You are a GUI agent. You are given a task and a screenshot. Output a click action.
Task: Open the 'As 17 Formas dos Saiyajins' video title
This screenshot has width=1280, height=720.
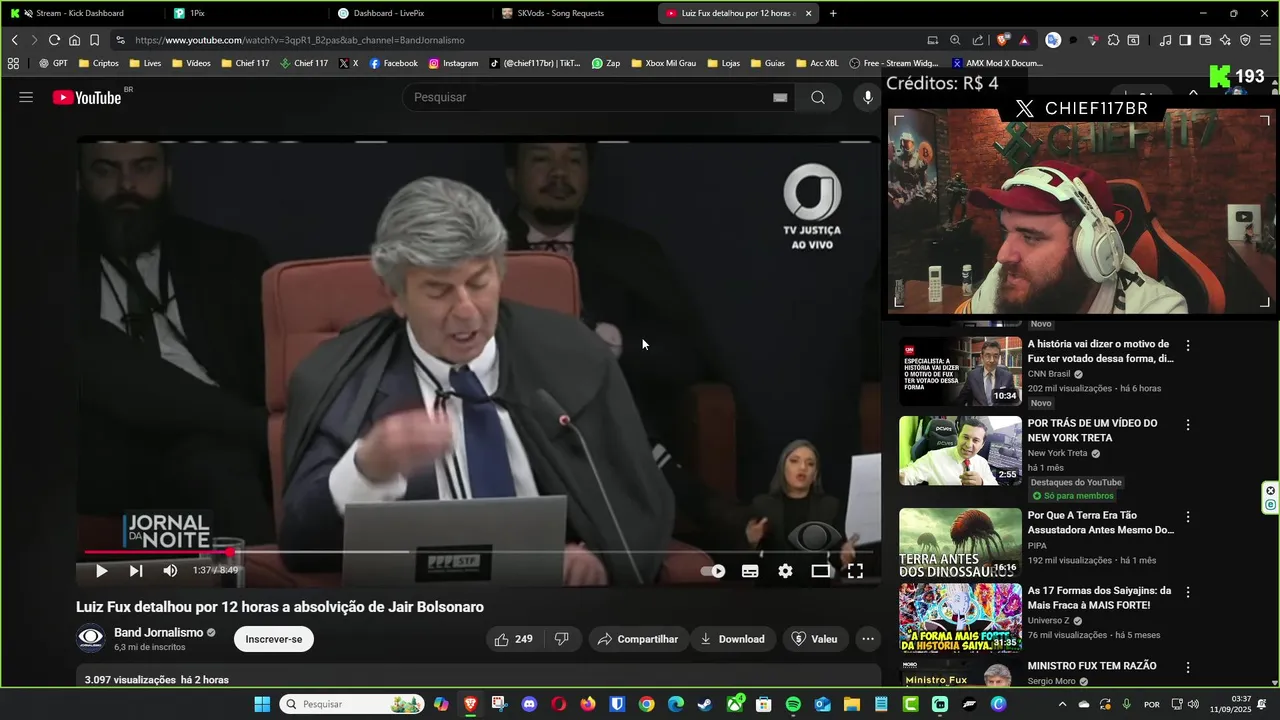(1099, 598)
